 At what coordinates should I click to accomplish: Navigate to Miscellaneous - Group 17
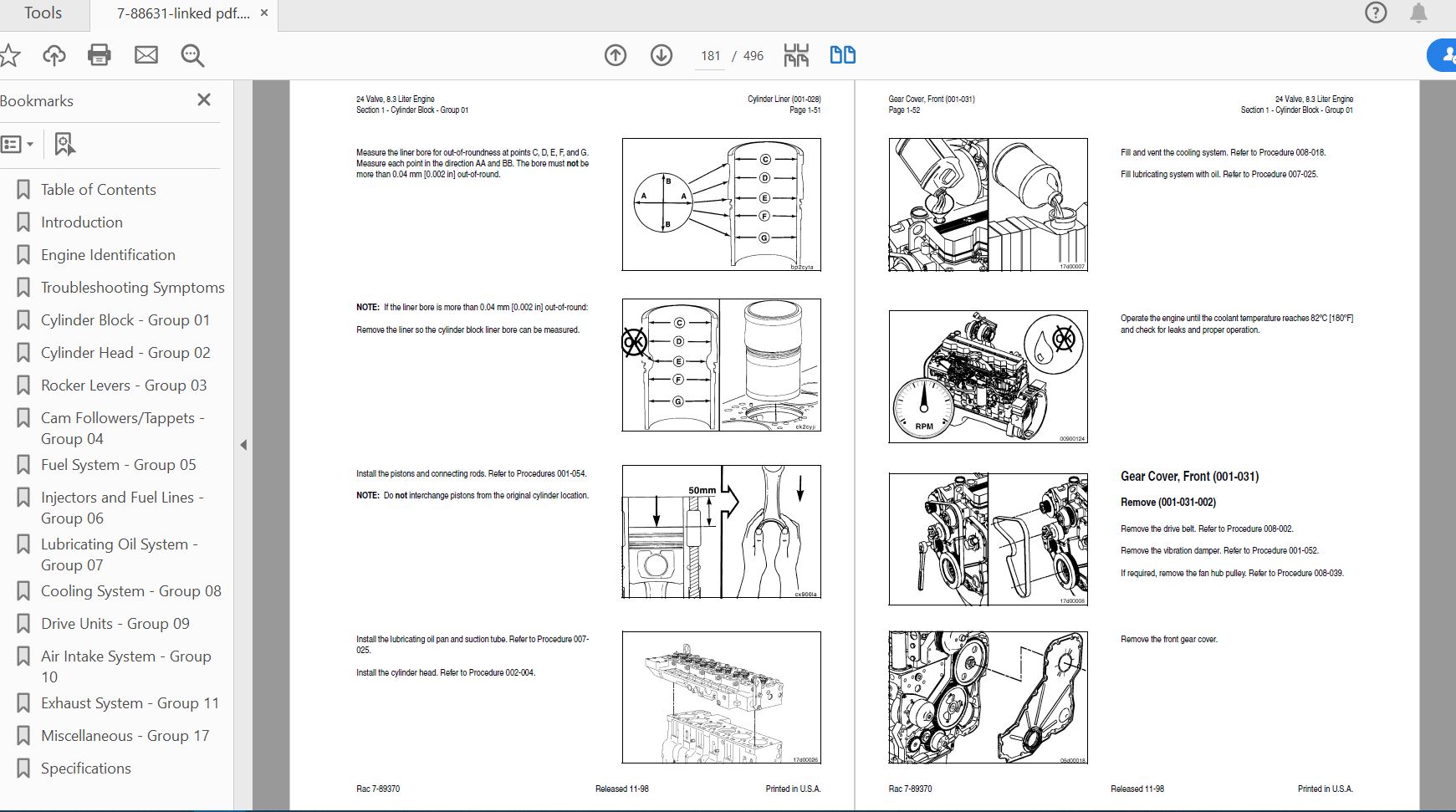(x=125, y=736)
